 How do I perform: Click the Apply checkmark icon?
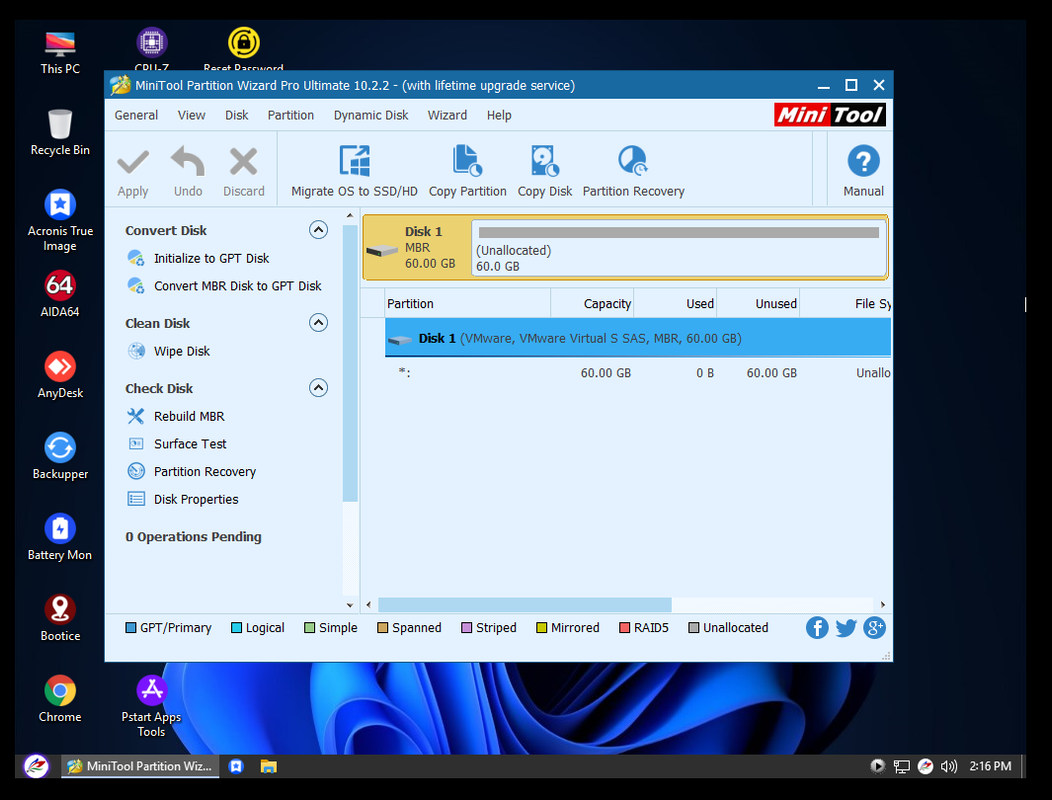coord(133,162)
